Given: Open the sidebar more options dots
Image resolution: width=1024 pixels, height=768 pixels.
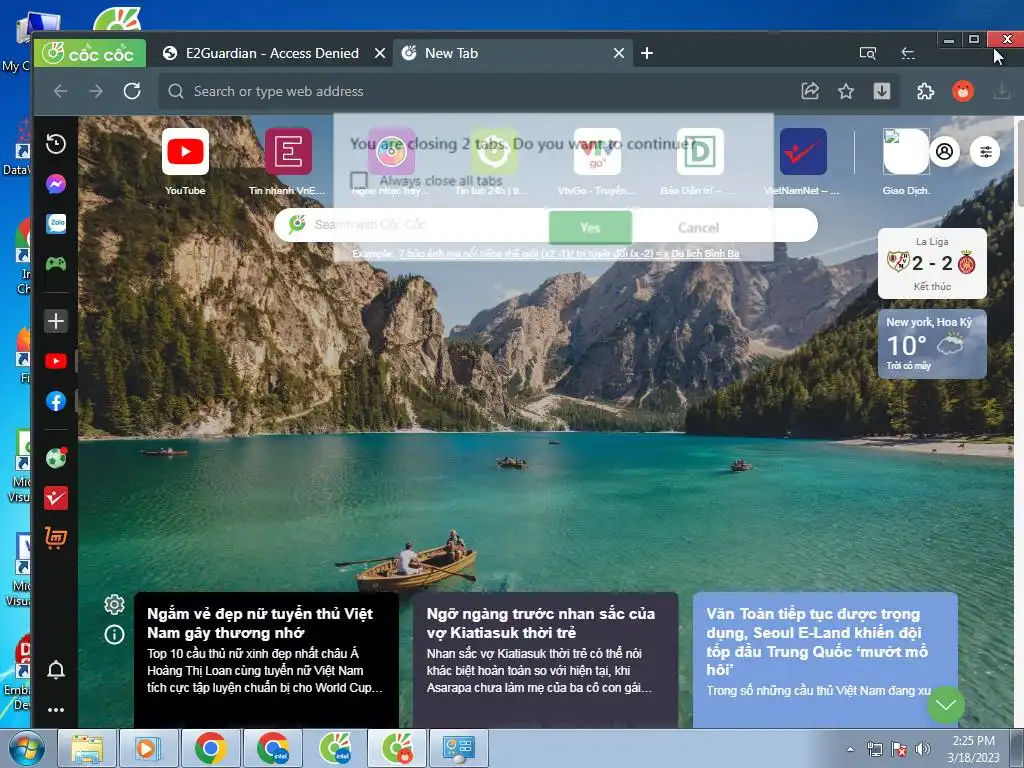Looking at the screenshot, I should (56, 709).
